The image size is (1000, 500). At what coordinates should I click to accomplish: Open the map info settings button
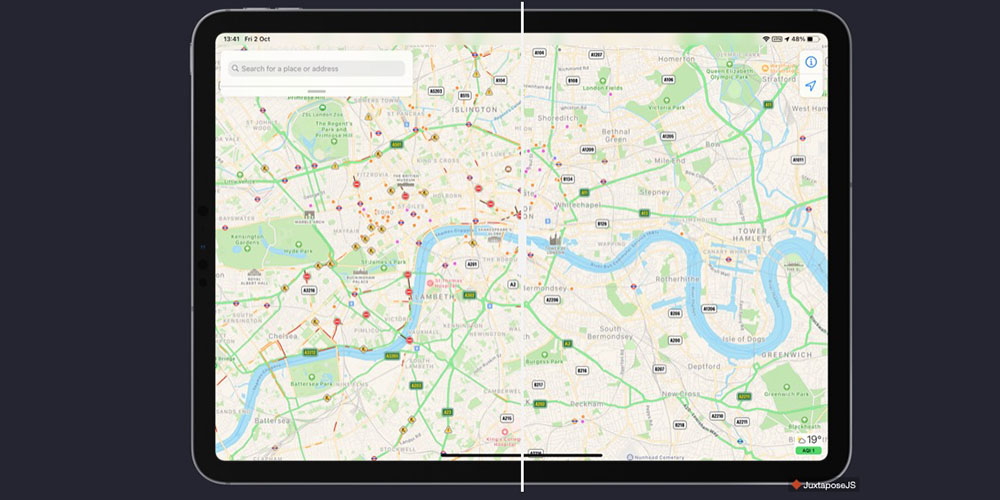[x=810, y=62]
